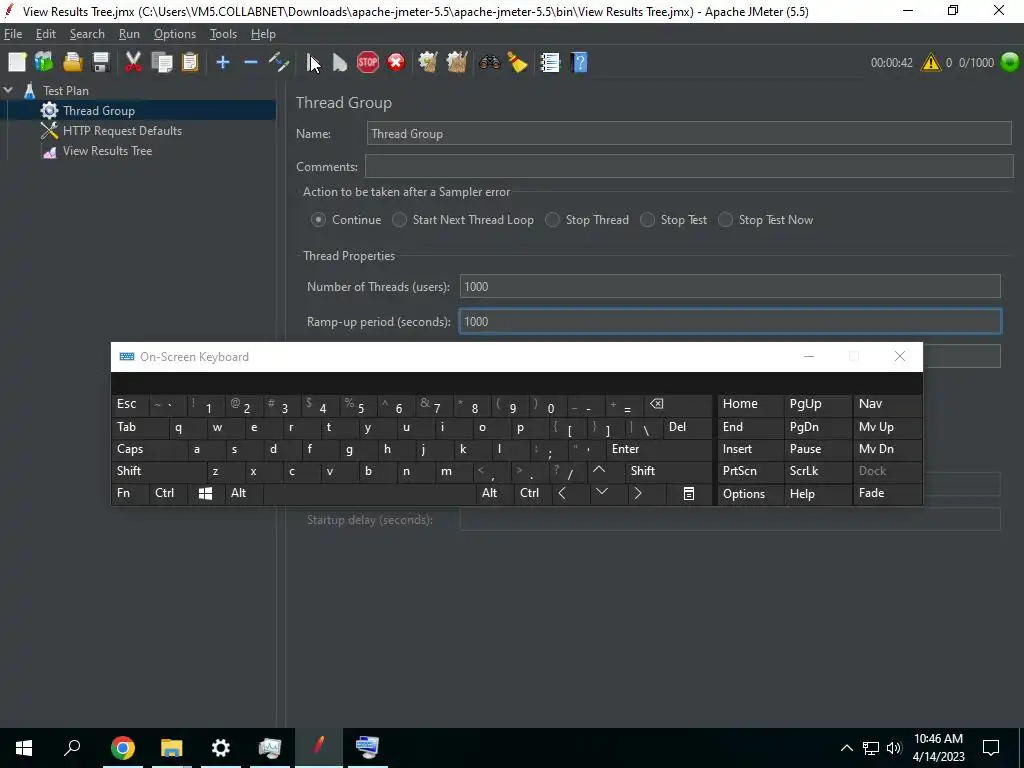Toggle the Fn key on keyboard
This screenshot has width=1024, height=768.
coord(130,494)
